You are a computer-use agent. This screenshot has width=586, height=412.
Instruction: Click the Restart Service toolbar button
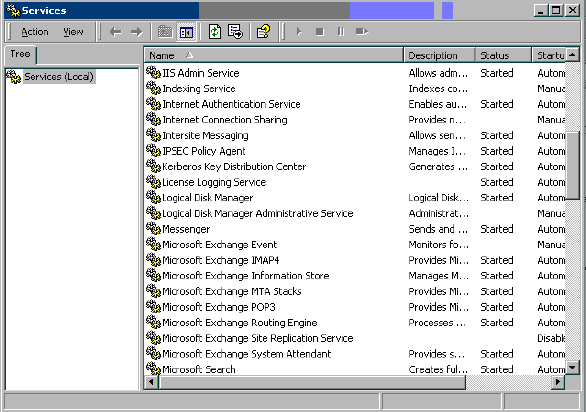(361, 32)
